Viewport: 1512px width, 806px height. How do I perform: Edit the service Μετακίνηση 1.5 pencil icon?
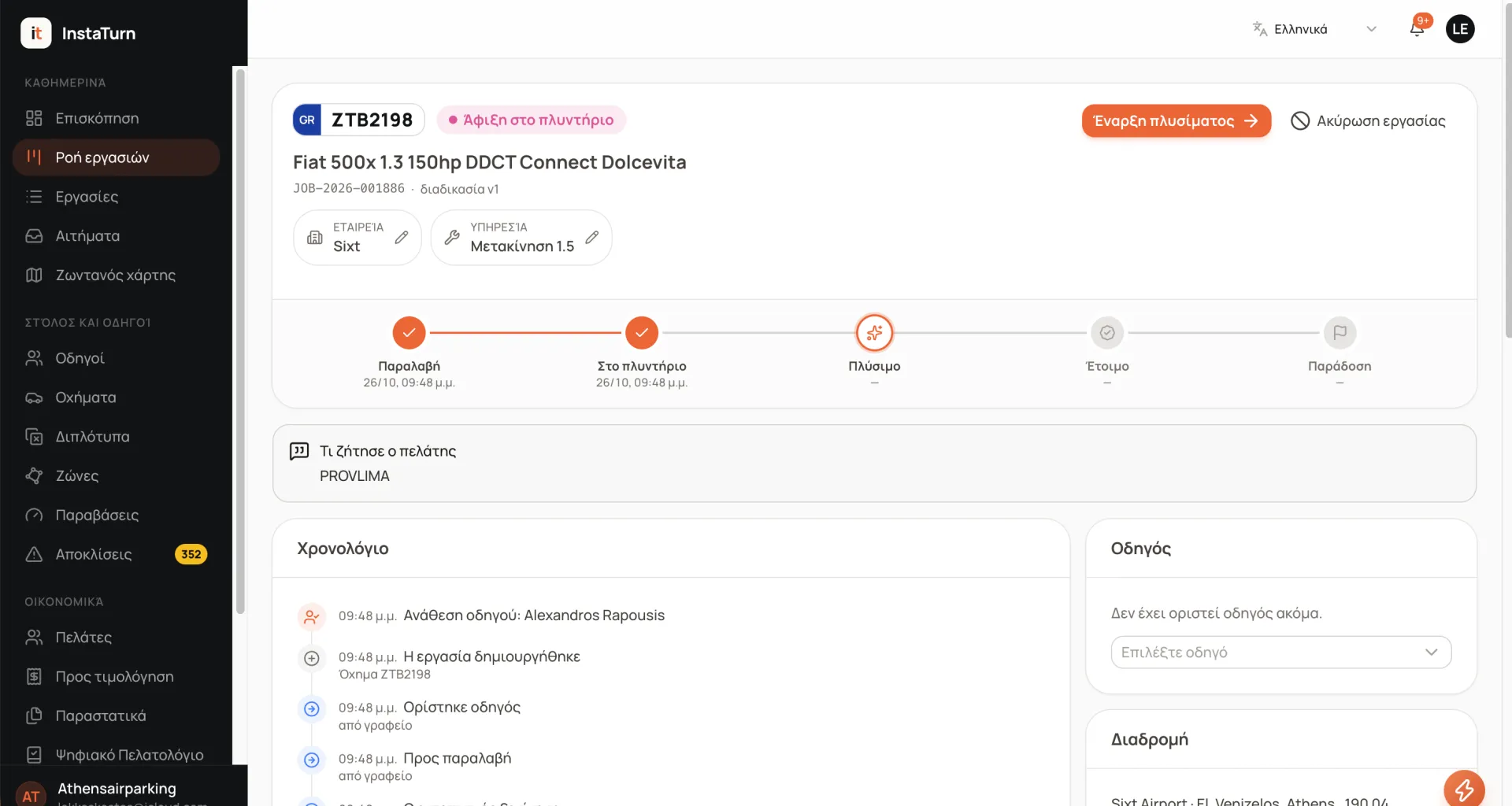coord(592,237)
